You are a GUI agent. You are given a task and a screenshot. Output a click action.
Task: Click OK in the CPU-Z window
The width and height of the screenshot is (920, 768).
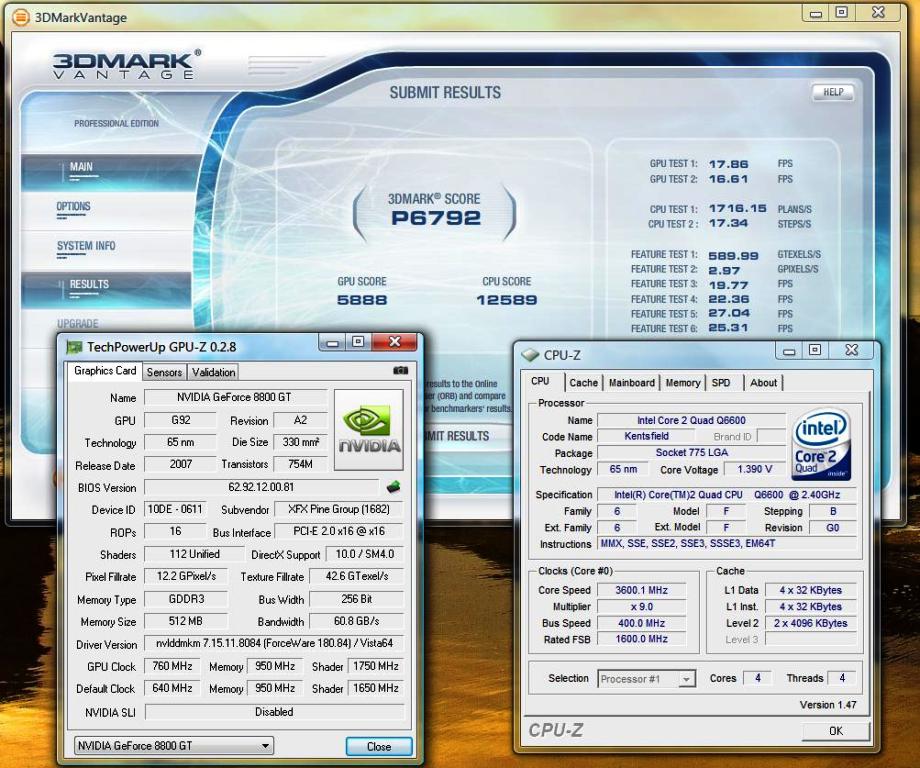pyautogui.click(x=836, y=730)
